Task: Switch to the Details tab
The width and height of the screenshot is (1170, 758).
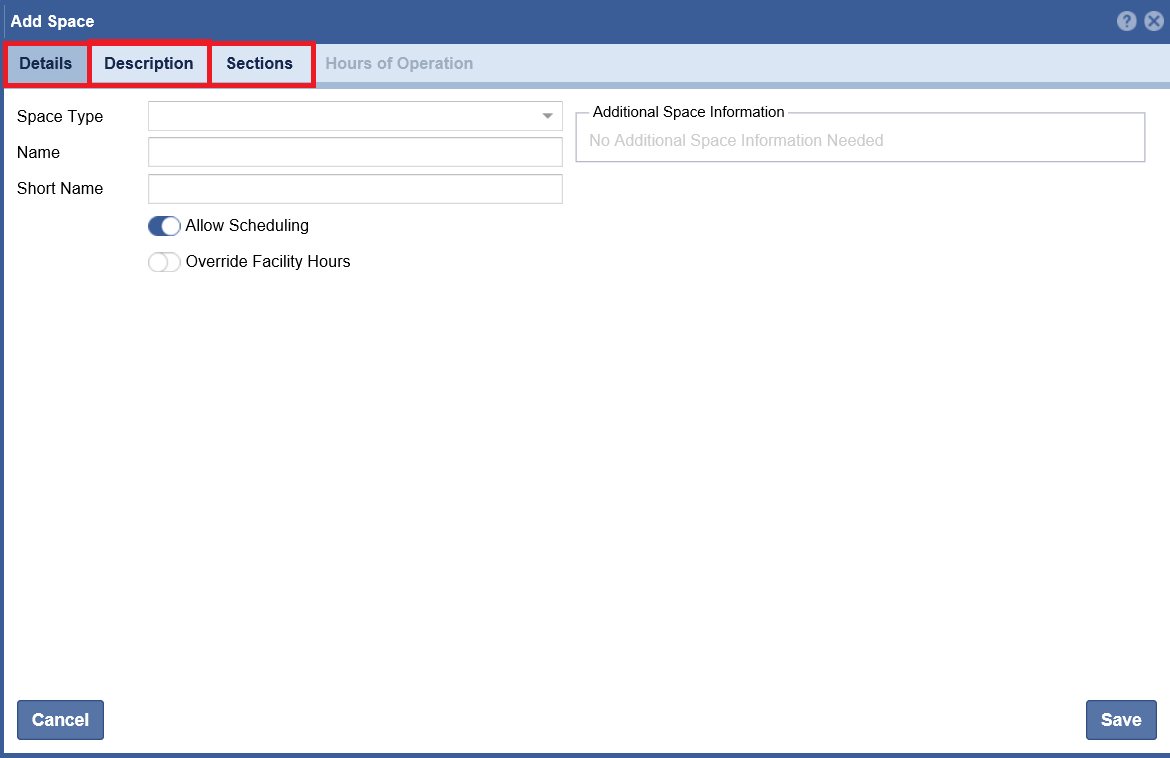Action: tap(46, 64)
